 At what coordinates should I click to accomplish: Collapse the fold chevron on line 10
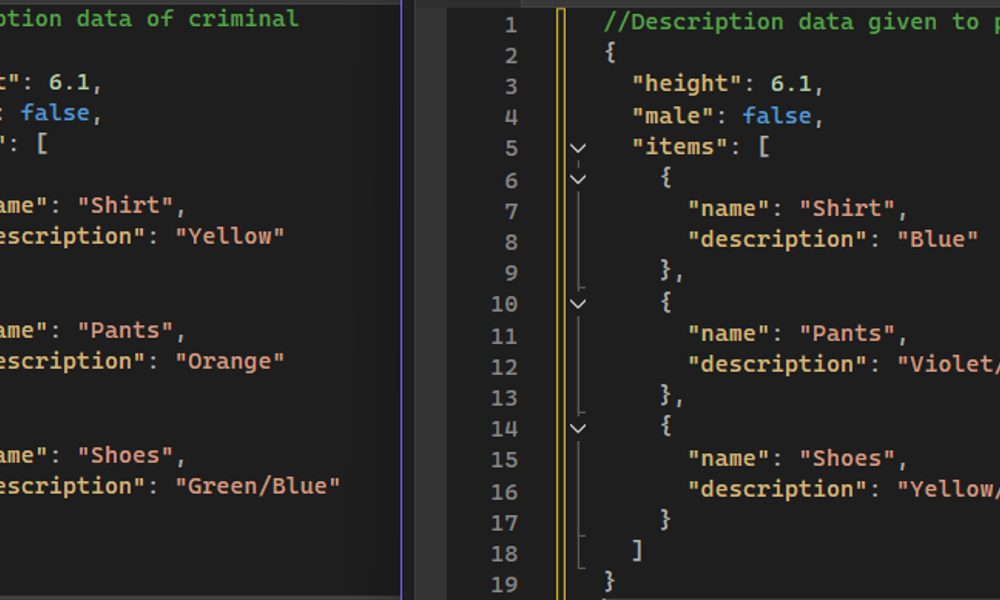pyautogui.click(x=578, y=303)
